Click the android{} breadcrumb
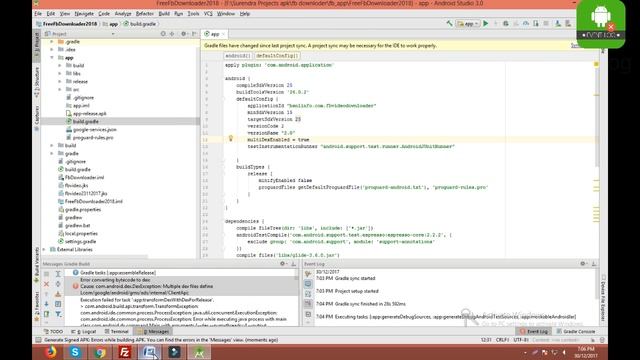Viewport: 640px width, 360px height. click(238, 56)
